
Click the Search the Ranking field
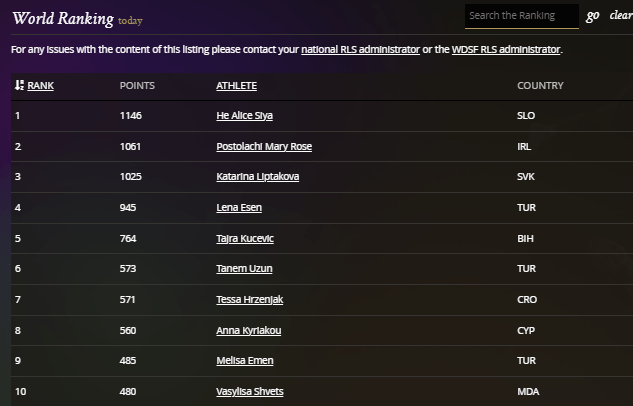521,16
